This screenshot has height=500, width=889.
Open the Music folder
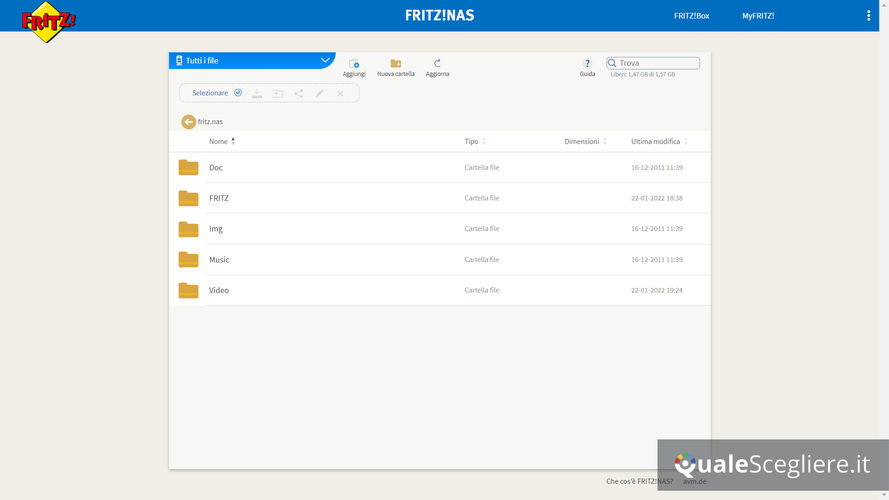coord(219,260)
